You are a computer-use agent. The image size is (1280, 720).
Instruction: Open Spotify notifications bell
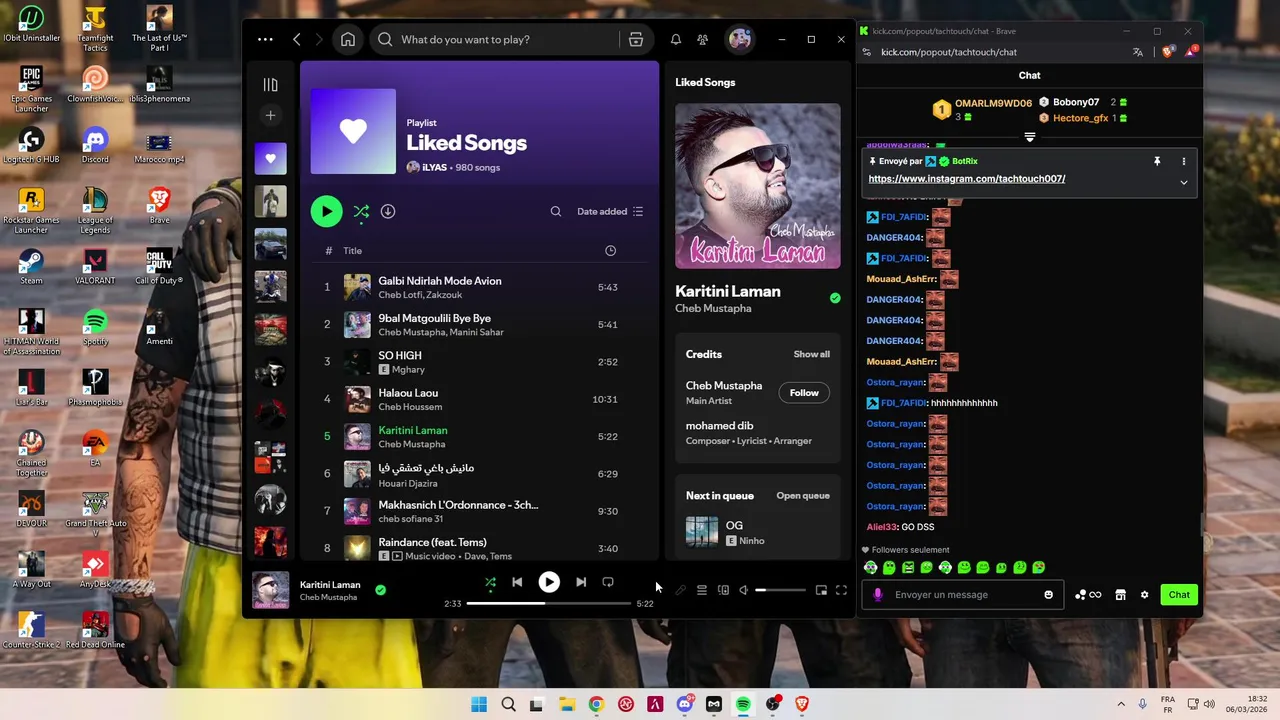pos(676,39)
